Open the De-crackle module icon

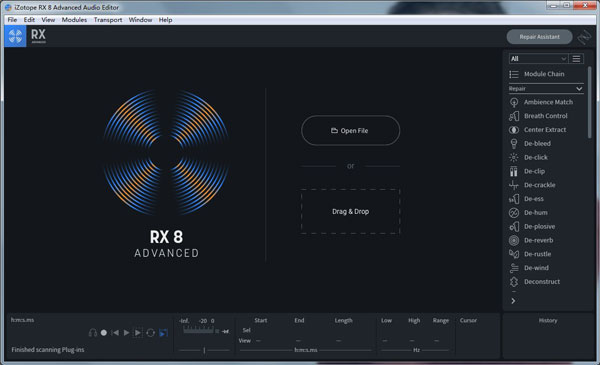(x=514, y=185)
